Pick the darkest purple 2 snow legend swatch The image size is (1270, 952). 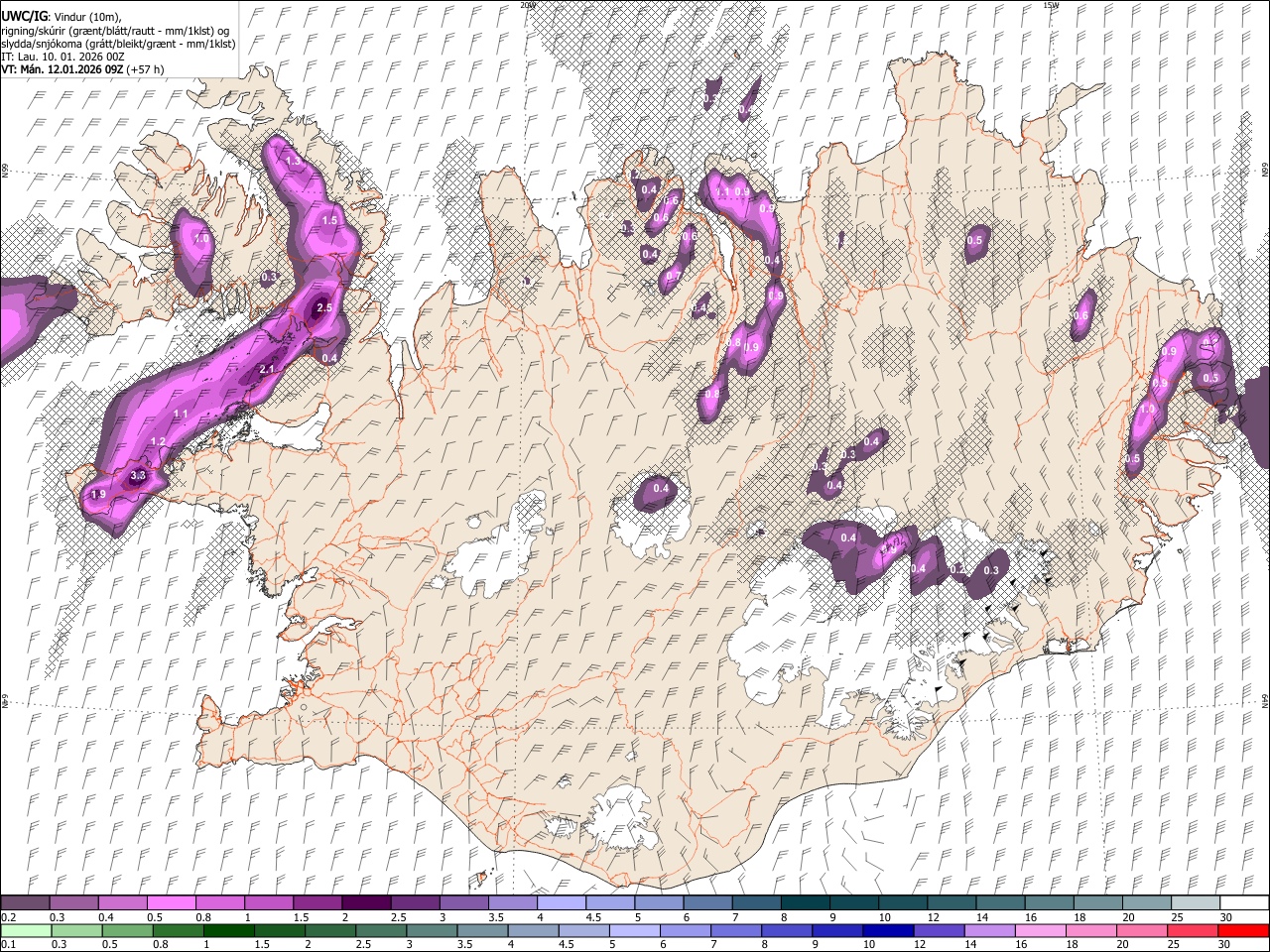pos(366,902)
